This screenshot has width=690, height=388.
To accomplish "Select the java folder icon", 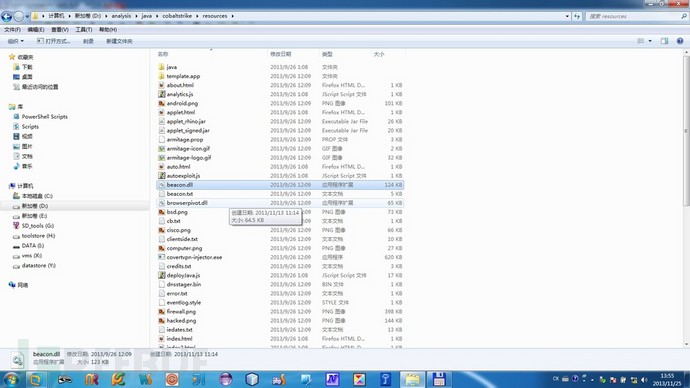I will 161,67.
